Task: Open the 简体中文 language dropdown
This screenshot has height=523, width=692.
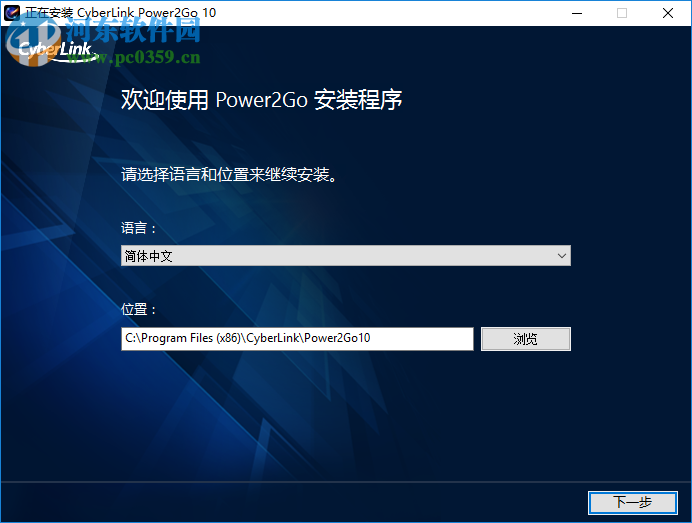Action: (346, 256)
